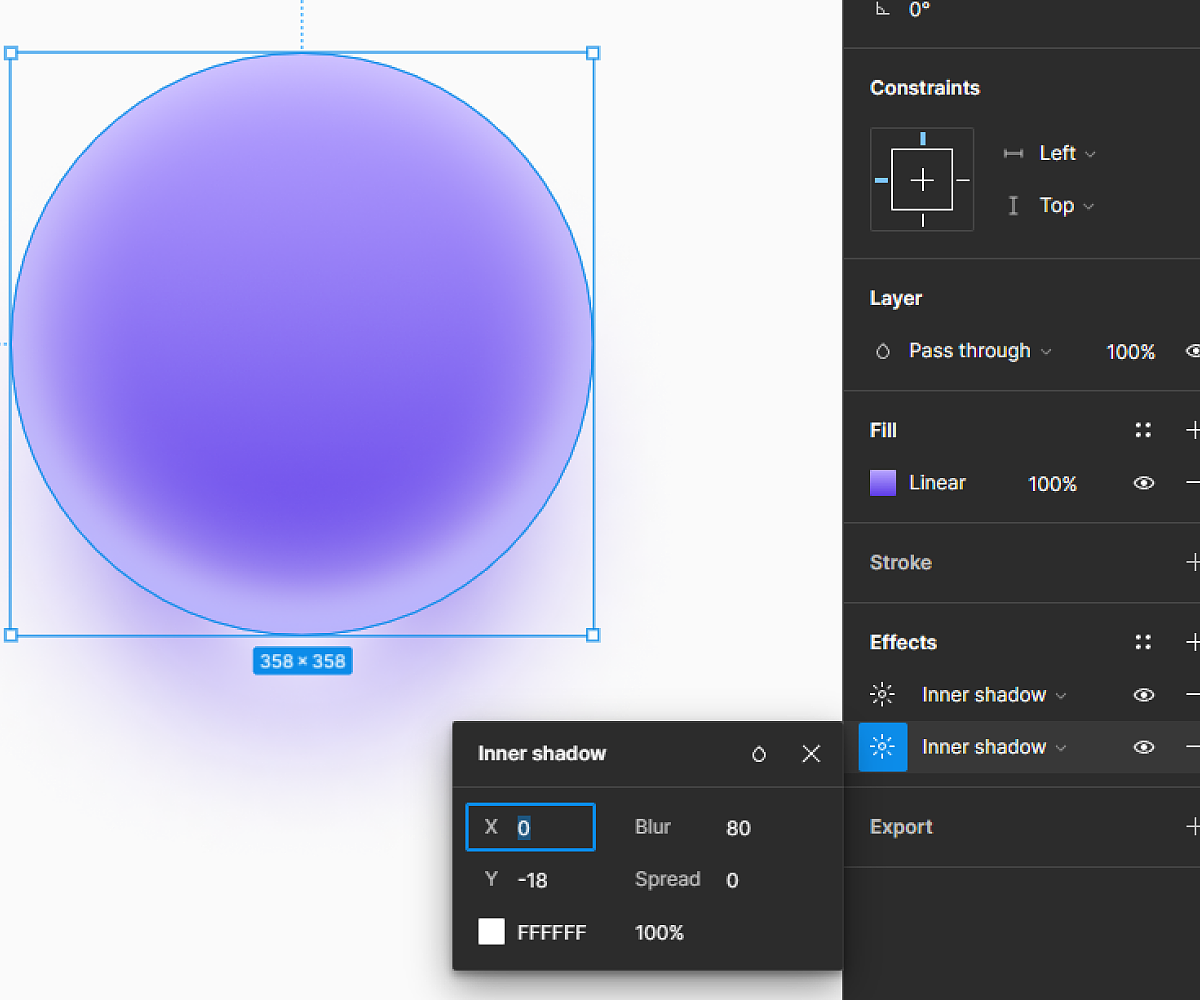Click the 358 × 358 size label
The width and height of the screenshot is (1200, 1000).
tap(303, 661)
